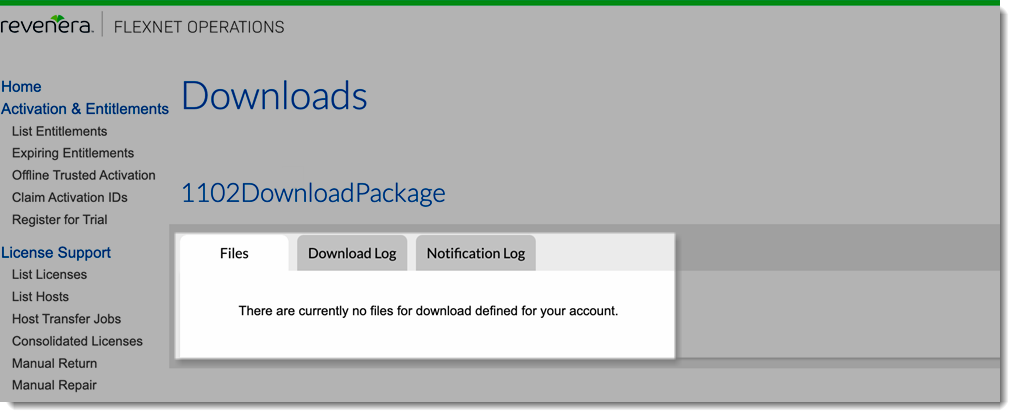Screen dimensions: 1015x417
Task: Open List Entitlements page
Action: [59, 131]
